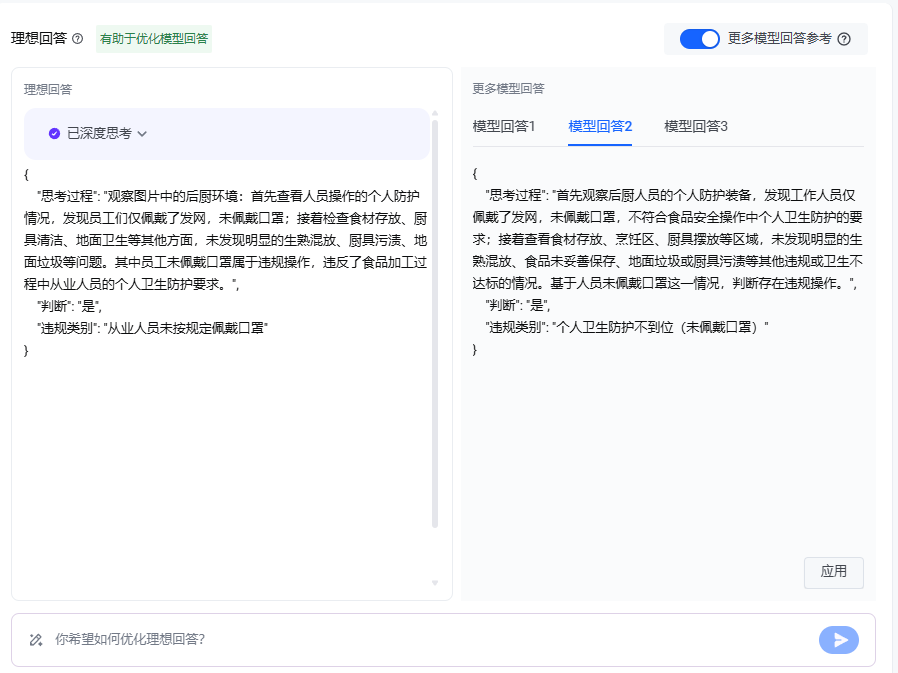
Task: Click scrollbar up arrow in ideal answer panel
Action: (x=435, y=113)
